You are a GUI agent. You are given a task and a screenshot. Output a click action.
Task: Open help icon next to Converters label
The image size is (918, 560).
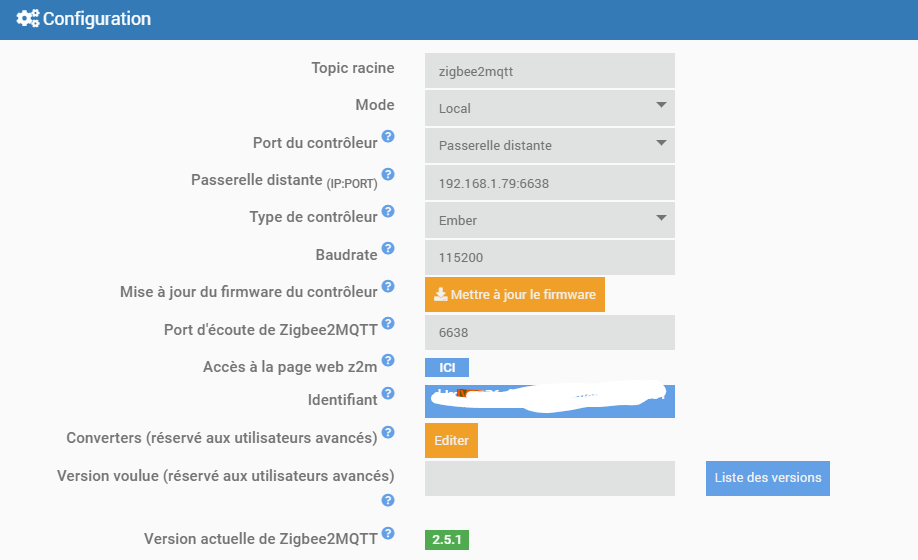(388, 432)
